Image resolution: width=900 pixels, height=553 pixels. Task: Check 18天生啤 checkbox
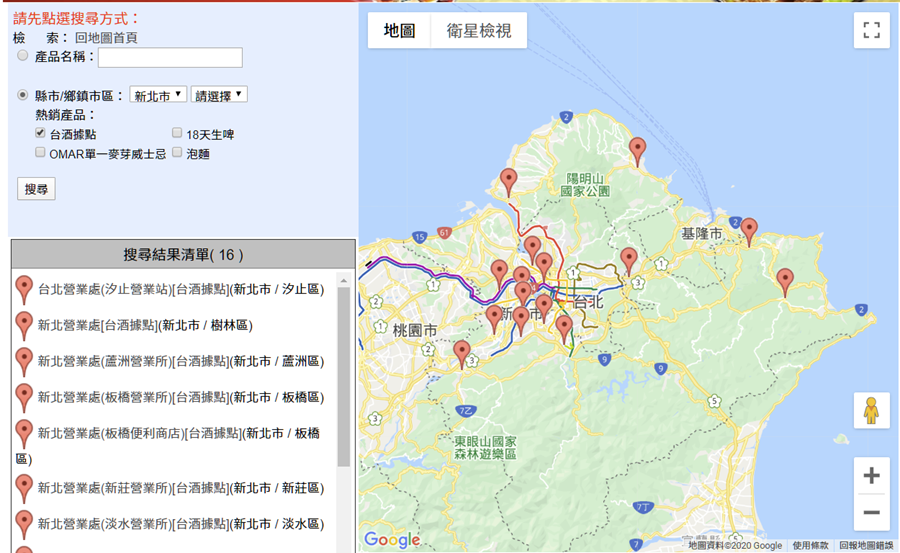tap(177, 133)
